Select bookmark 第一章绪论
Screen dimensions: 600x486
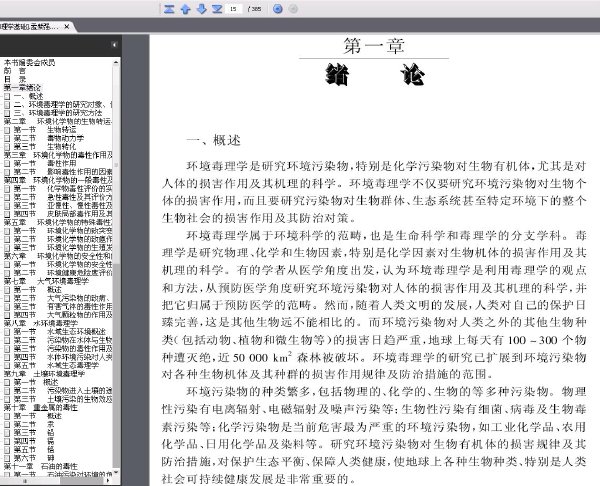click(x=22, y=88)
